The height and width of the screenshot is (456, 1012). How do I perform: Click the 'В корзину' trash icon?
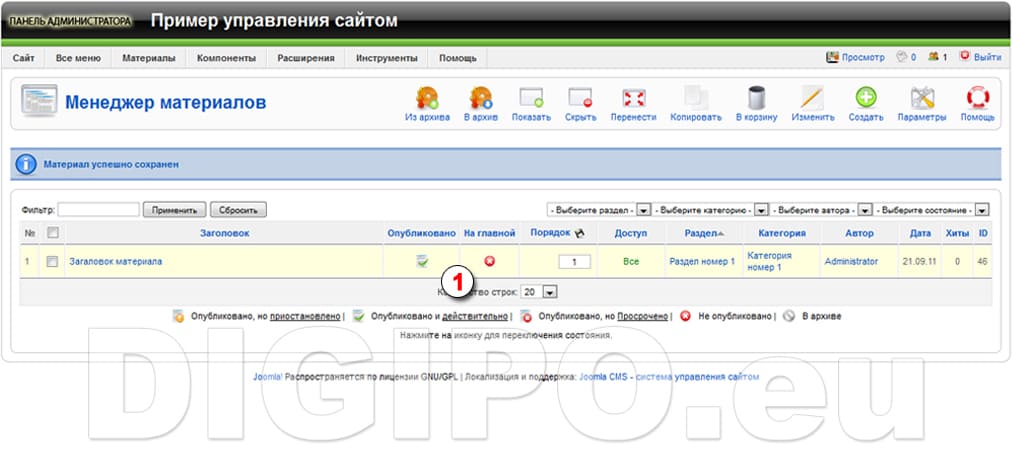click(x=757, y=99)
